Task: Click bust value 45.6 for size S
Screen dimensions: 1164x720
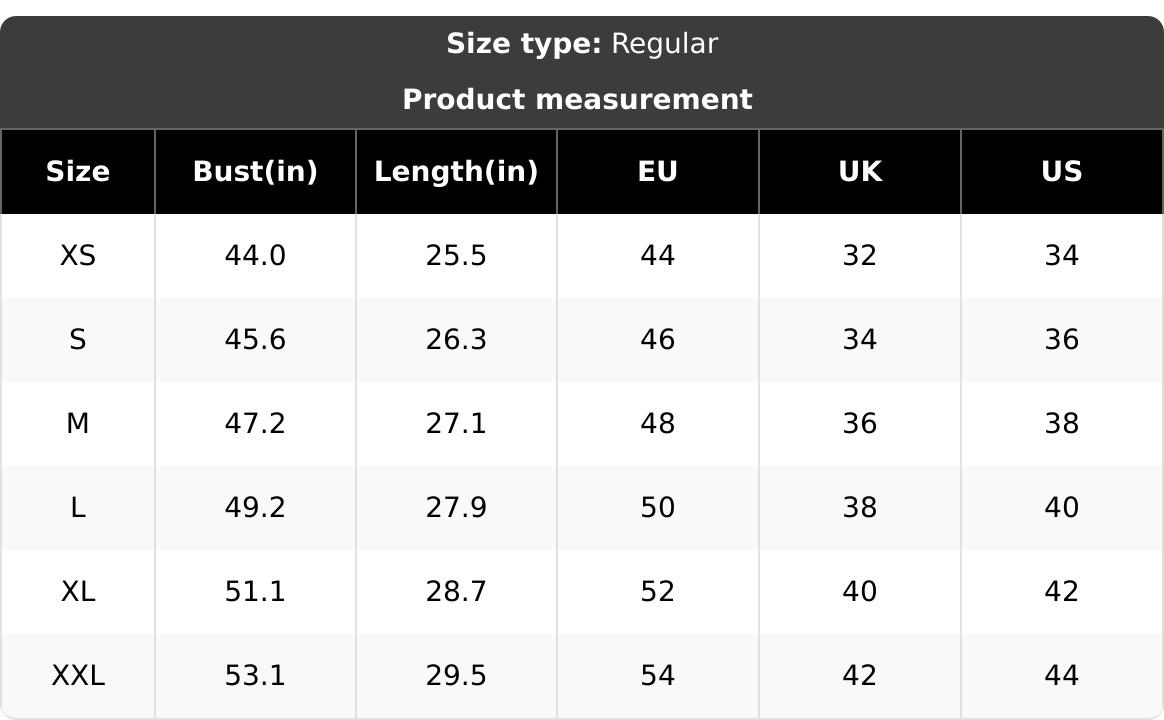Action: click(x=255, y=339)
